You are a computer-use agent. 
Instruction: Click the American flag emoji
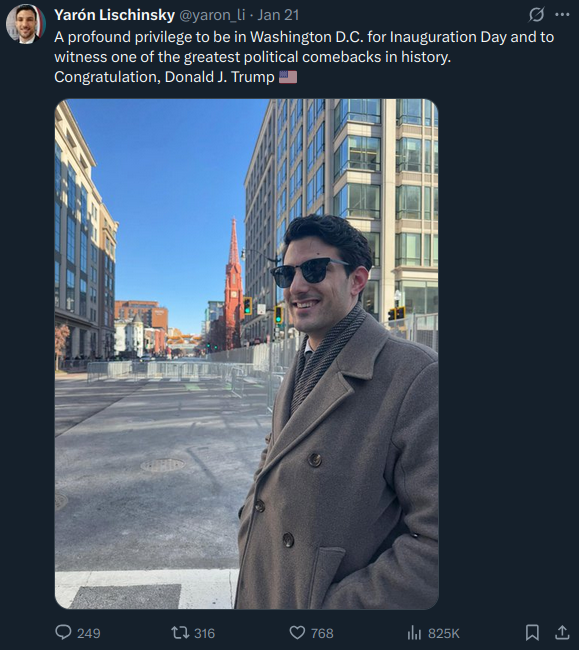click(288, 77)
